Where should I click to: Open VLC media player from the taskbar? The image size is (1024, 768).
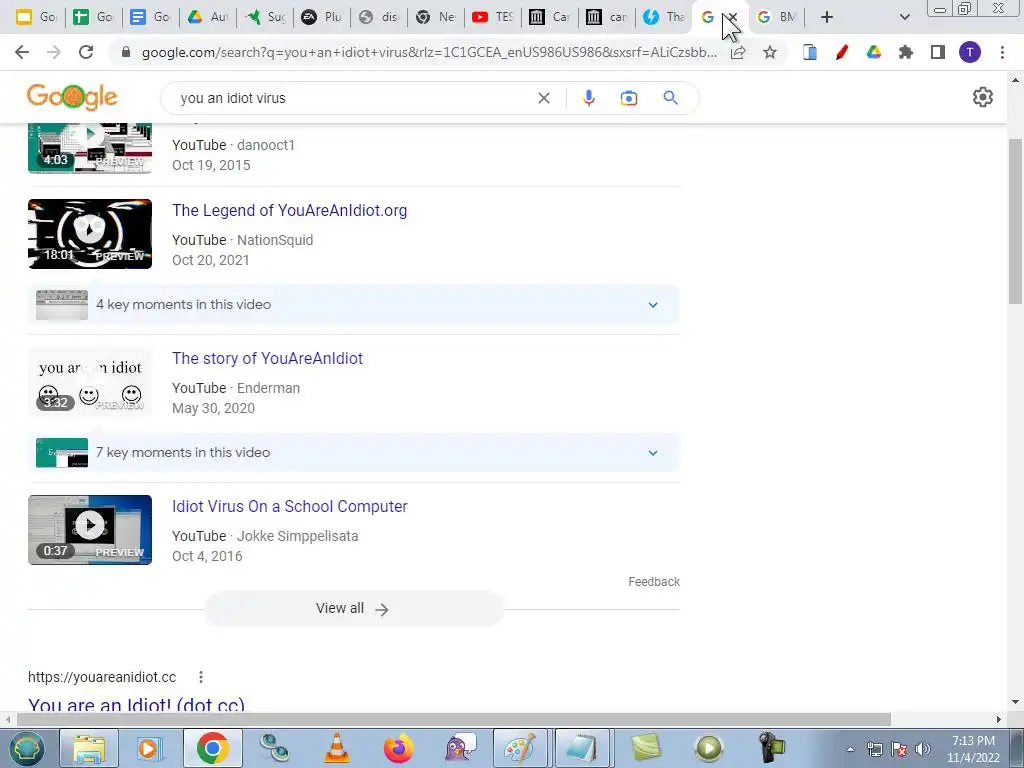pos(336,748)
